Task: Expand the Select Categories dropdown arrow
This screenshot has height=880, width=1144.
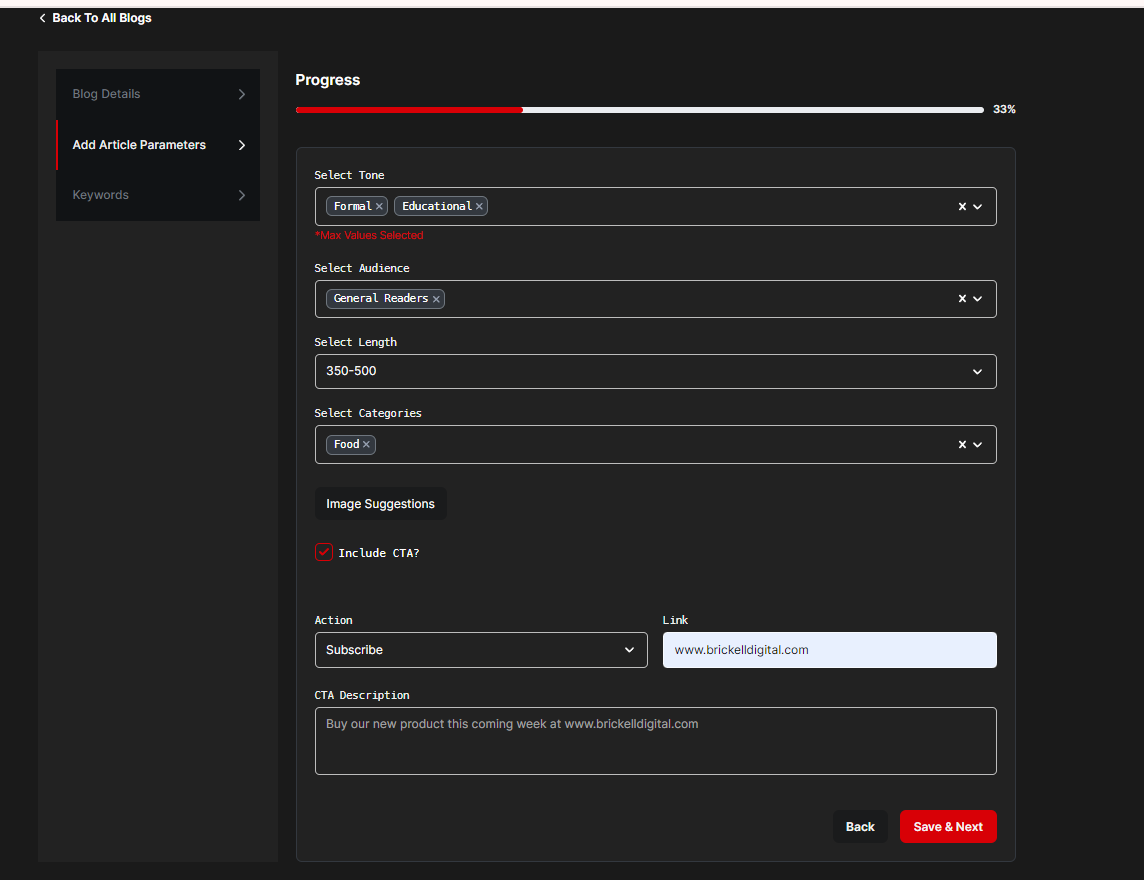Action: click(x=978, y=444)
